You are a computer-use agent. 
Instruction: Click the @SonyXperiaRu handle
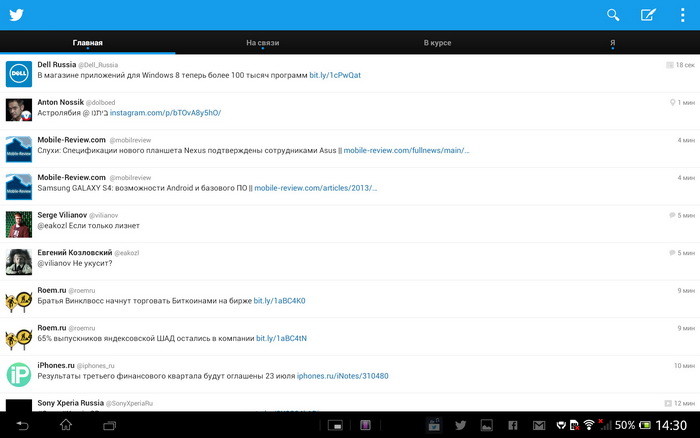[129, 403]
